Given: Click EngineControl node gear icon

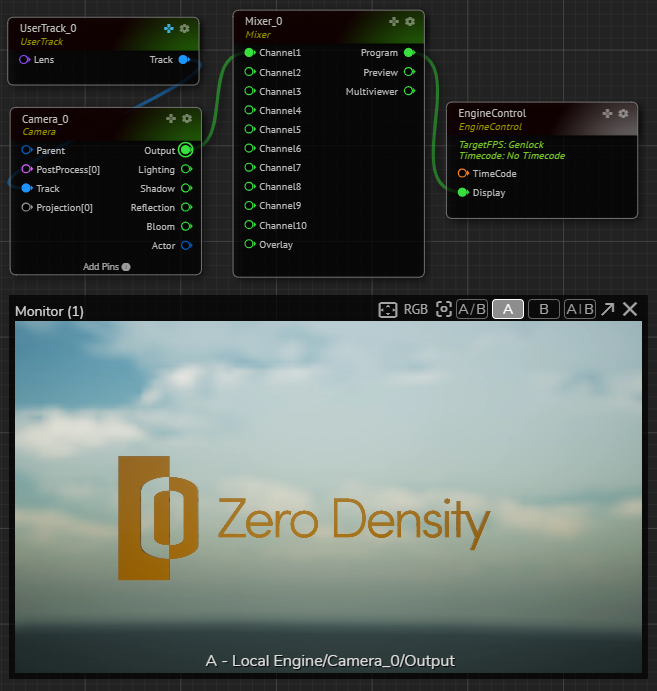Looking at the screenshot, I should click(623, 114).
